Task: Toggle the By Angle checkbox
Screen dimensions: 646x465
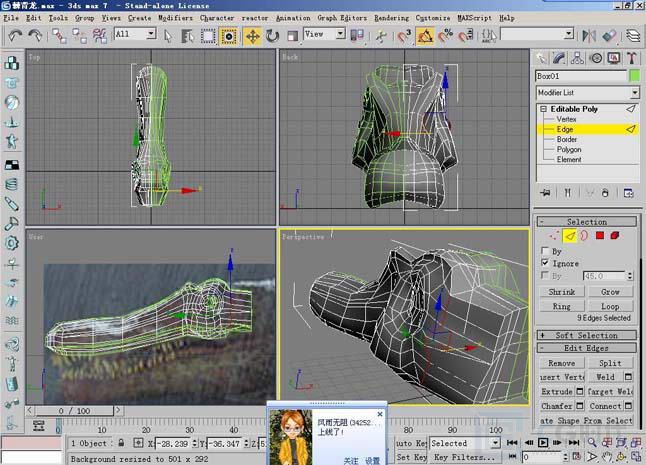Action: click(x=545, y=275)
